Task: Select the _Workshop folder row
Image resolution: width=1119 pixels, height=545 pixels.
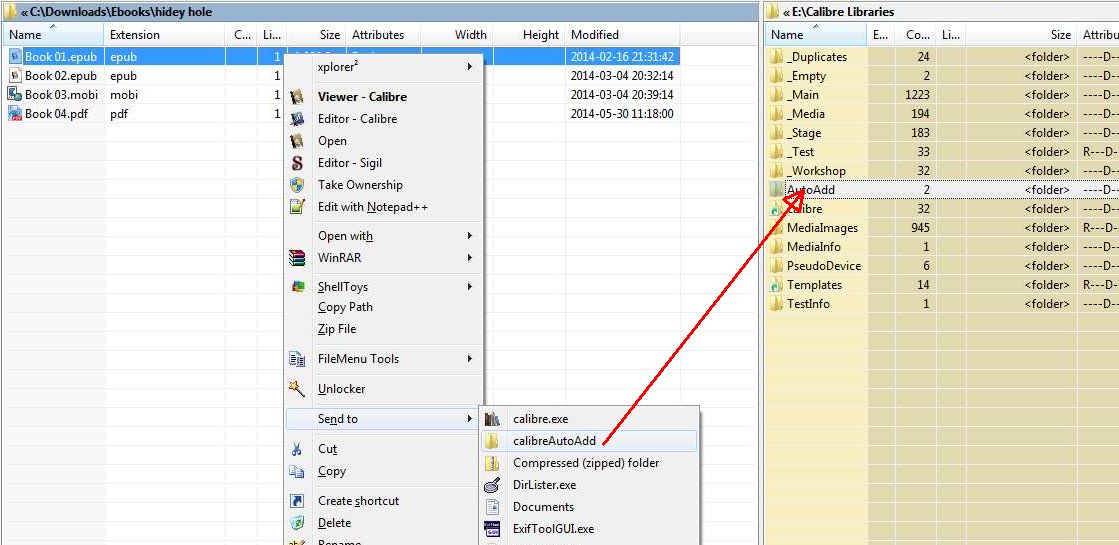Action: pos(942,171)
